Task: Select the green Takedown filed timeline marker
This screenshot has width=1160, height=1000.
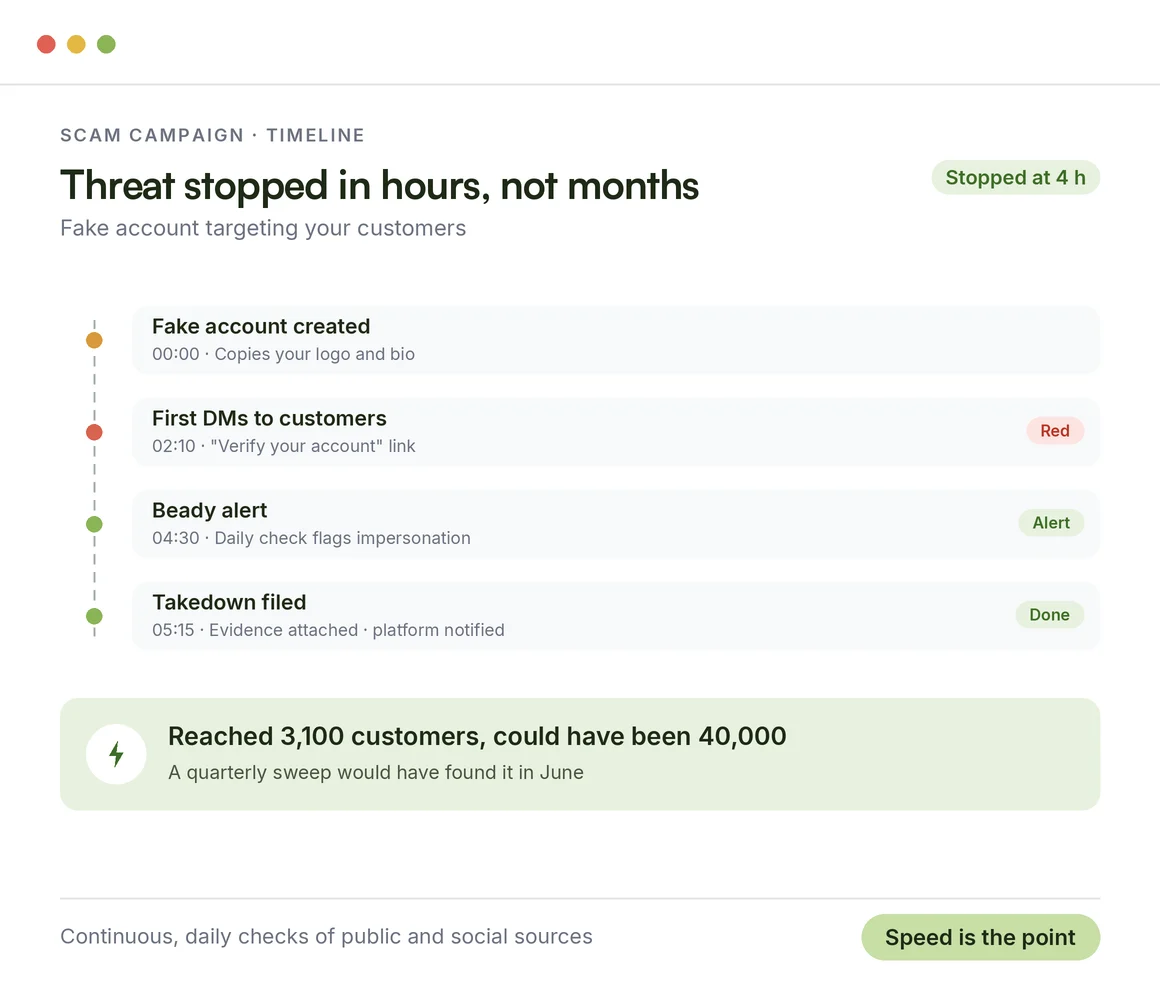Action: pos(94,616)
